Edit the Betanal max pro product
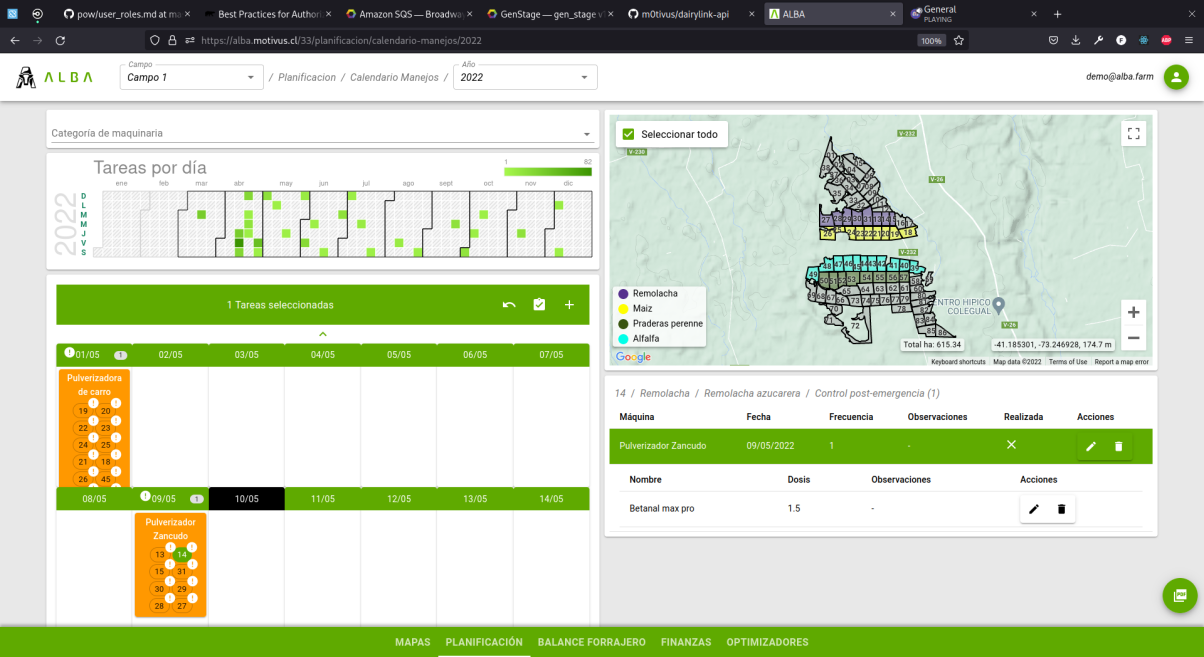The height and width of the screenshot is (657, 1204). [1034, 509]
